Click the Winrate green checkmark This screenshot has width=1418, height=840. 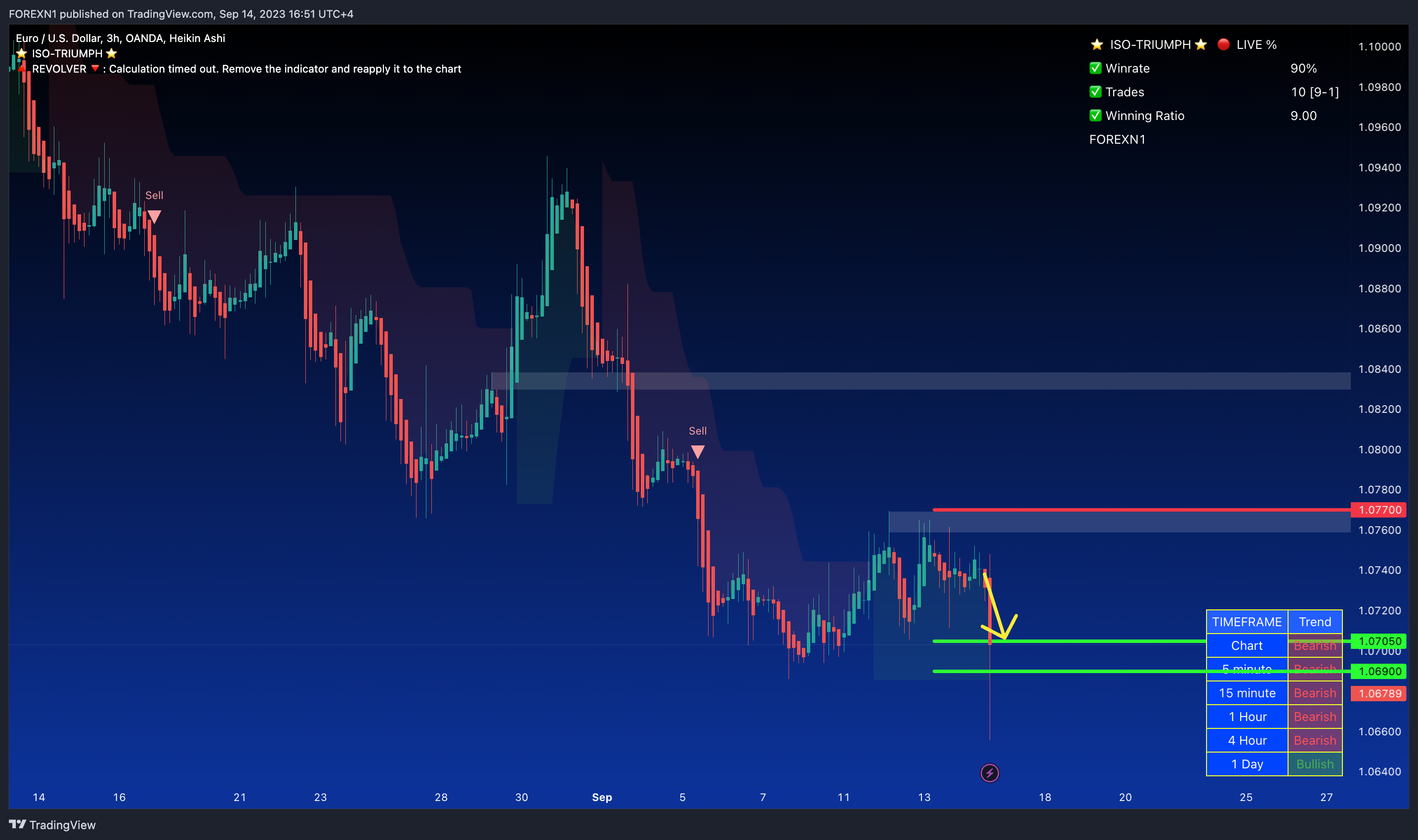1096,68
